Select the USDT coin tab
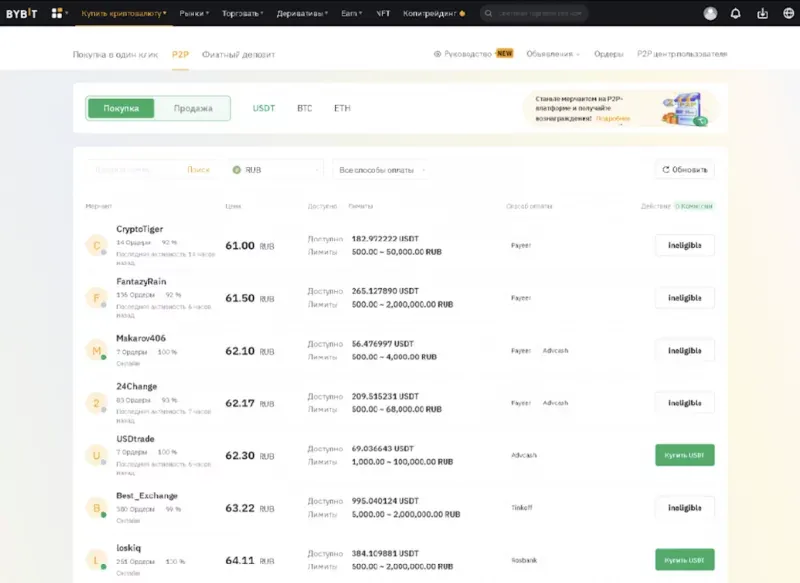Viewport: 800px width, 583px height. pos(264,108)
